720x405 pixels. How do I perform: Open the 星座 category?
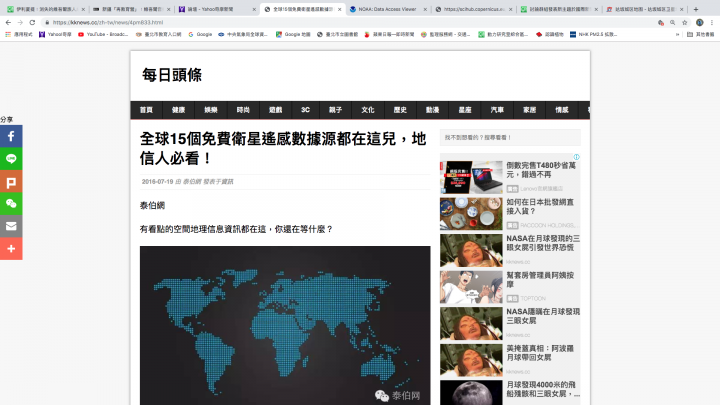(x=465, y=110)
